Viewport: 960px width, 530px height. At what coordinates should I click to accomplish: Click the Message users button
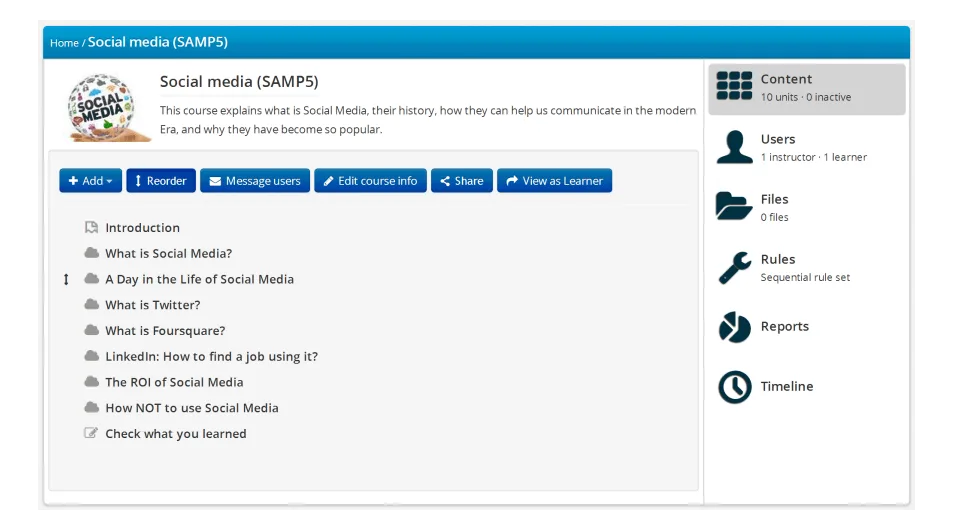click(x=255, y=181)
